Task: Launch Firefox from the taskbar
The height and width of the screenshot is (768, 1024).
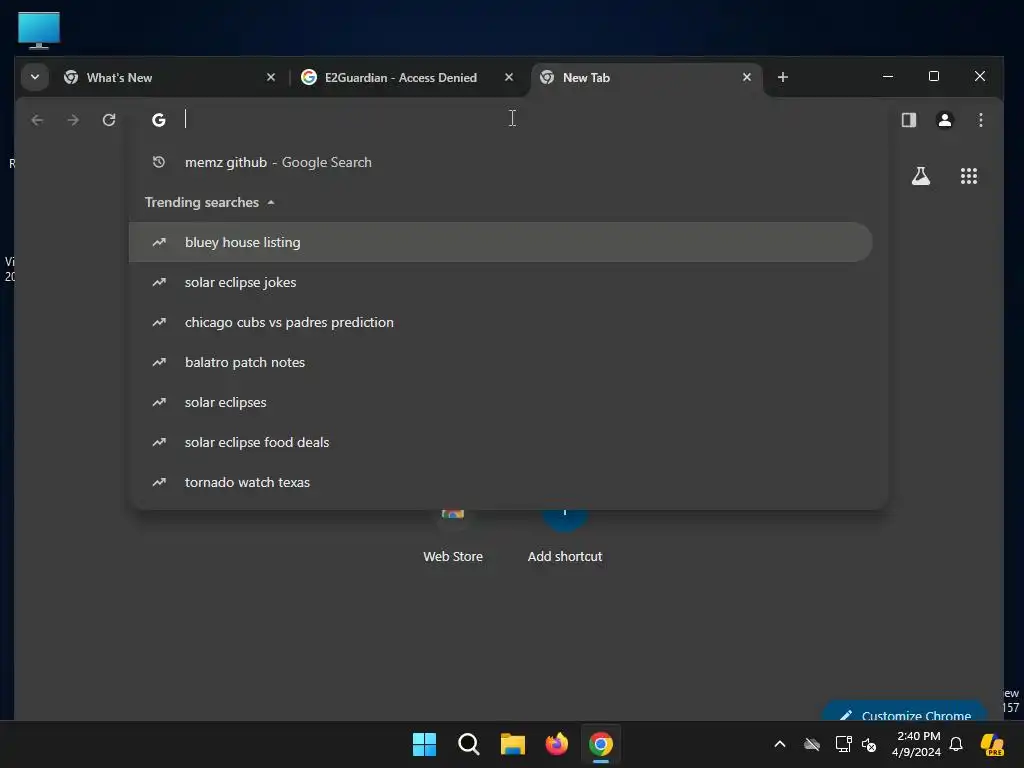Action: pos(556,744)
